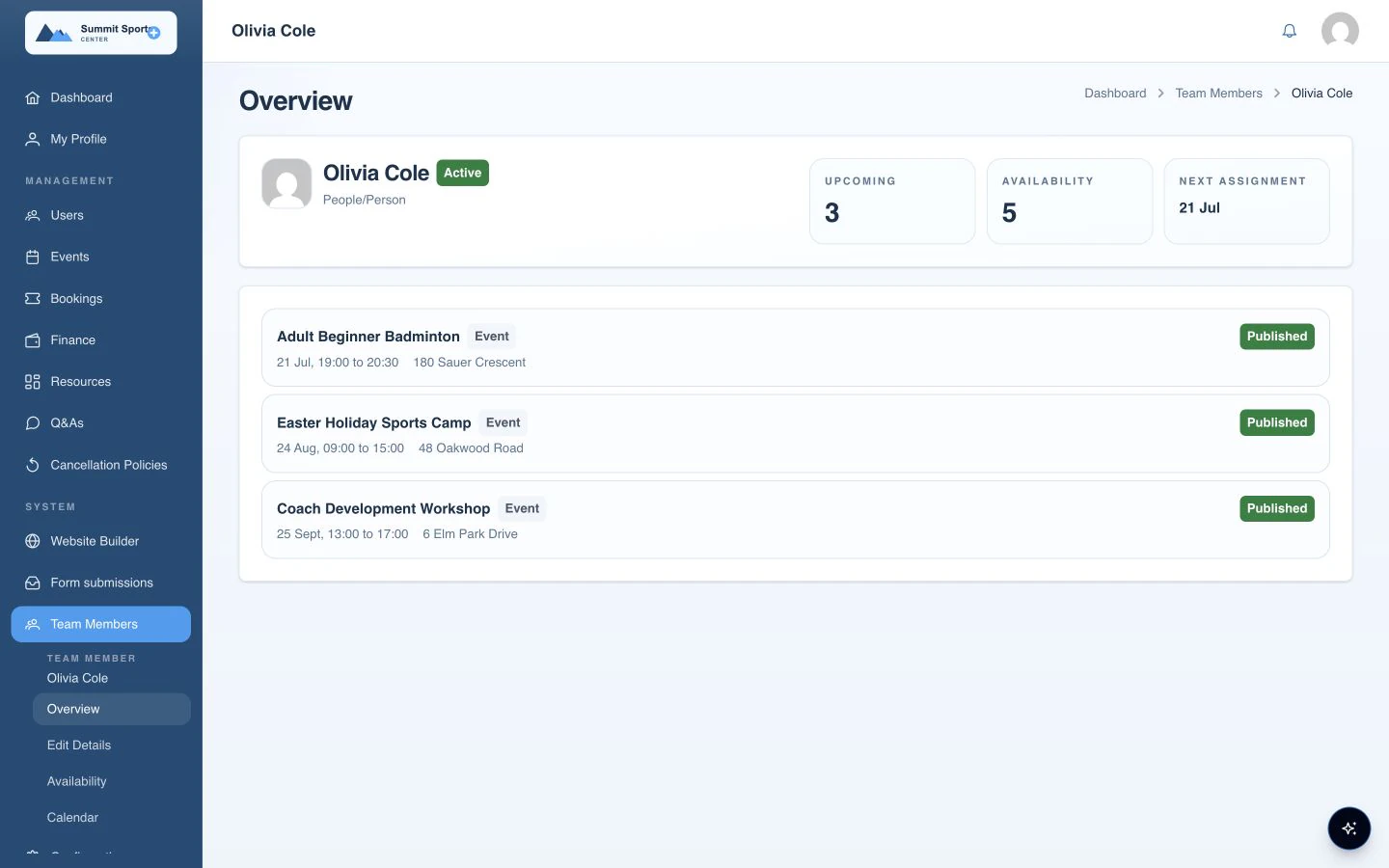Click the People/Person subtitle text

(x=365, y=200)
